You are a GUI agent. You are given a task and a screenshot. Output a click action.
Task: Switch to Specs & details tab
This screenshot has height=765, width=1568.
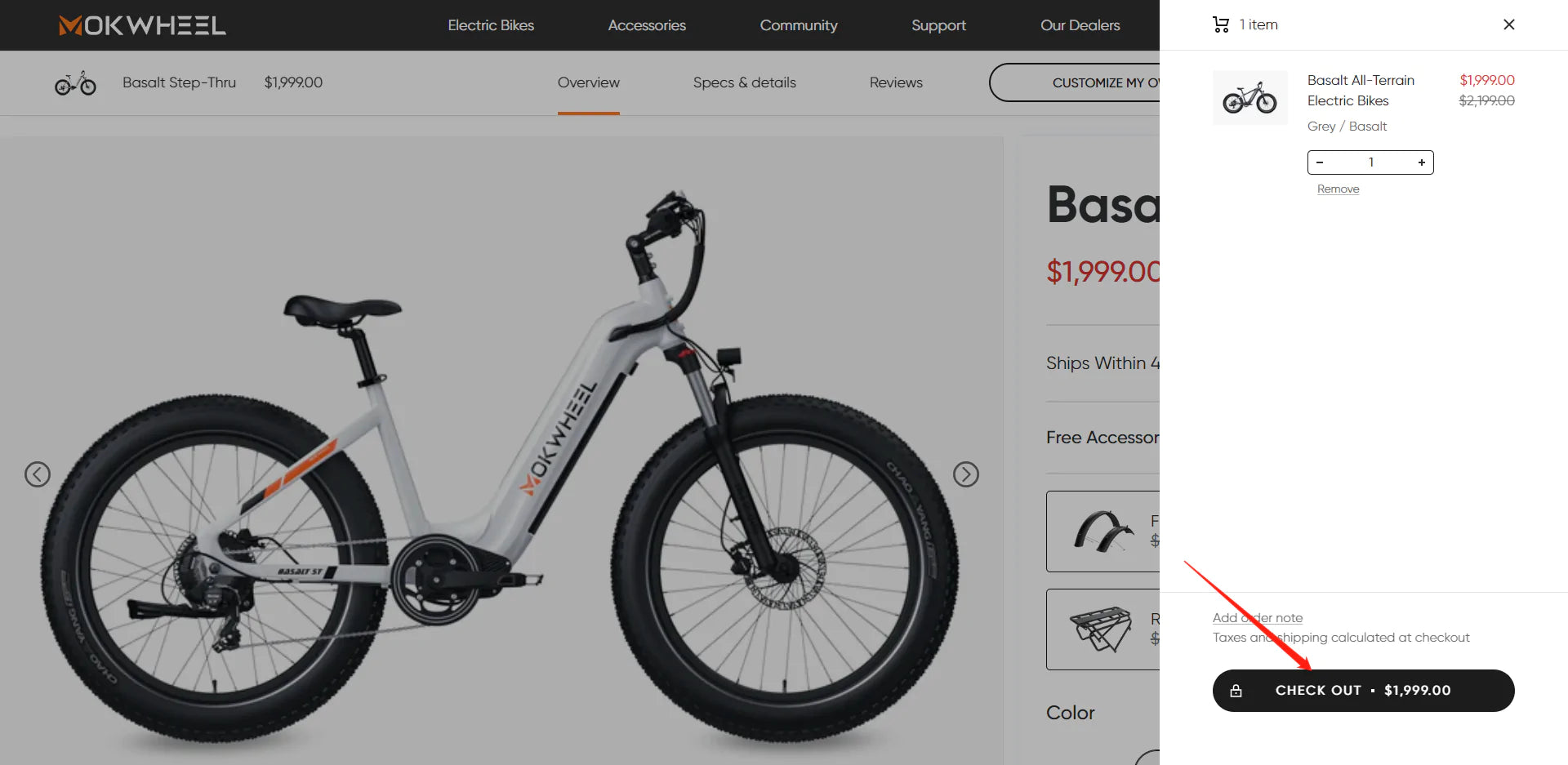click(745, 82)
